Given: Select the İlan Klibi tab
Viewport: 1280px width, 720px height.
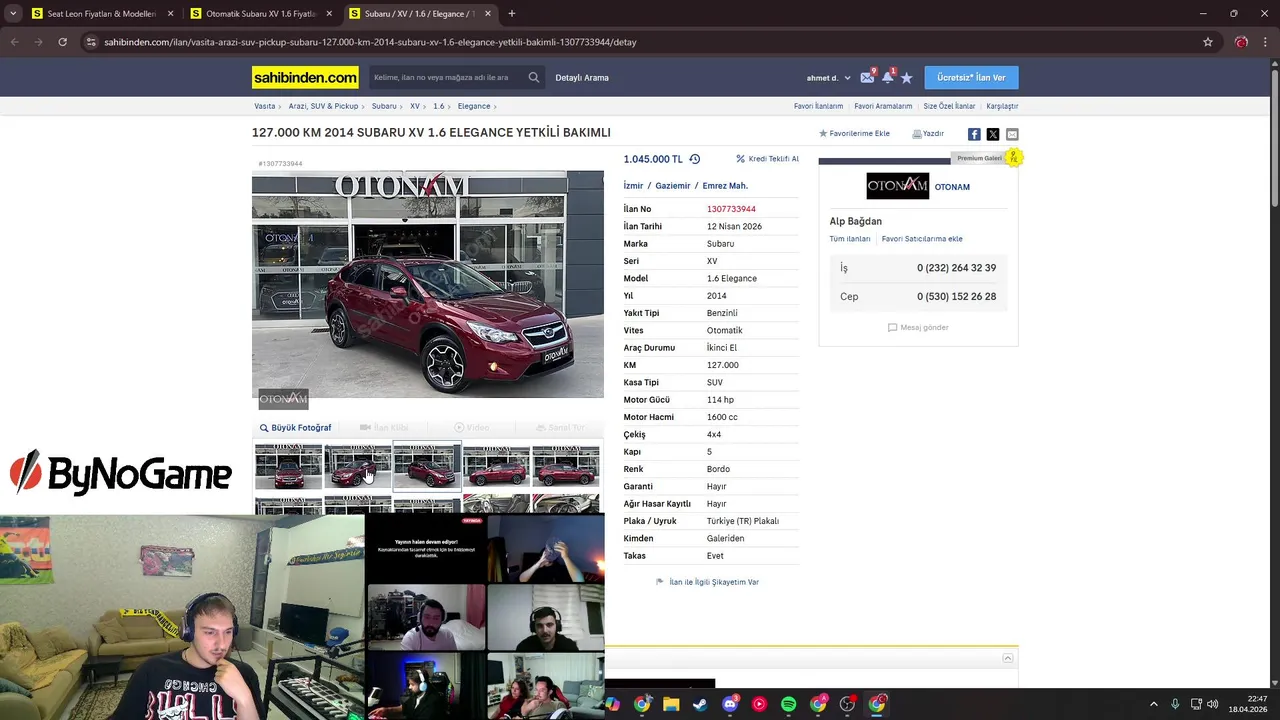Looking at the screenshot, I should click(384, 428).
